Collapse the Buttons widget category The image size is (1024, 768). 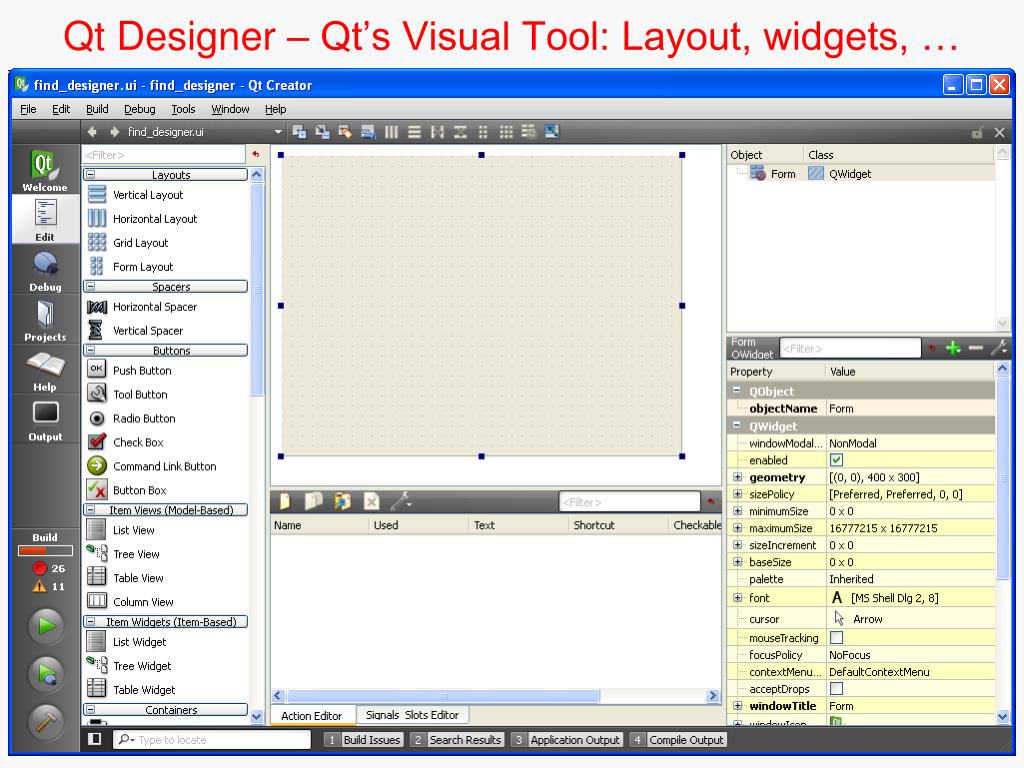tap(91, 351)
